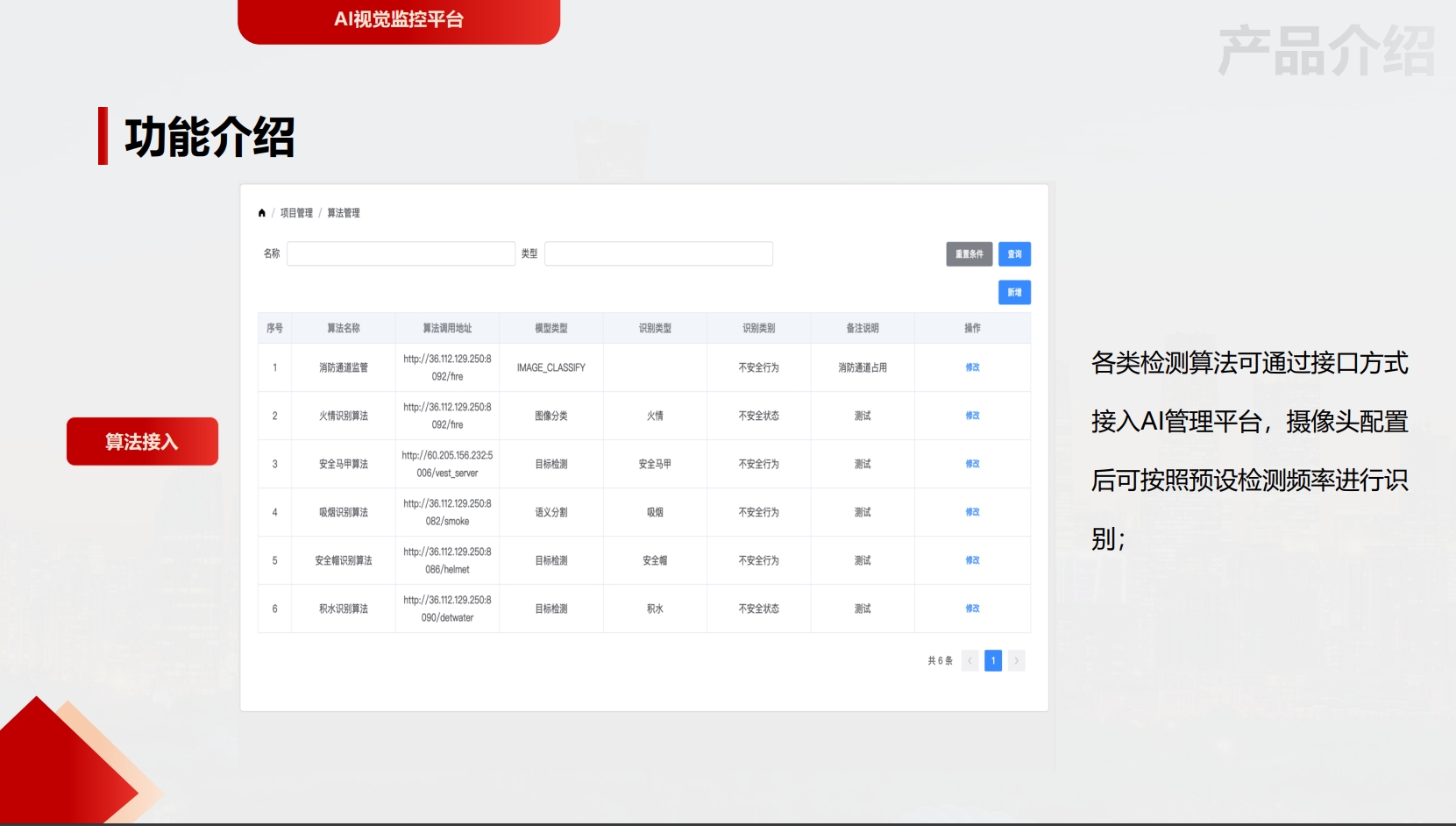The image size is (1456, 826).
Task: Click the home icon in breadcrumb
Action: point(261,213)
